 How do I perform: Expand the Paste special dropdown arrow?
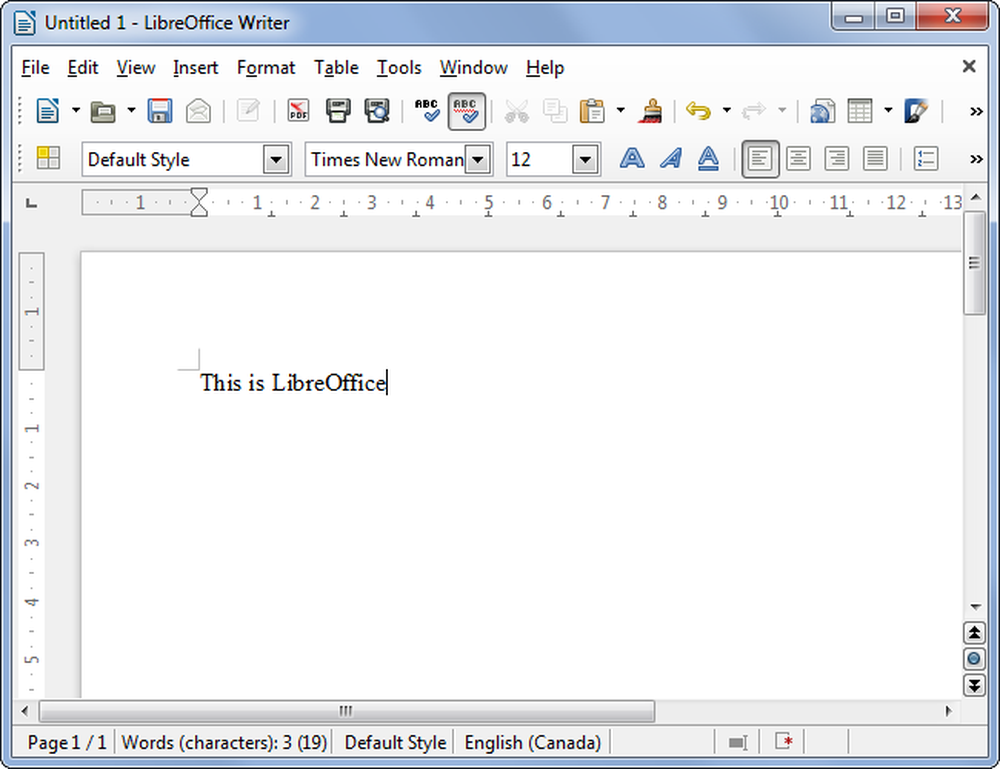pyautogui.click(x=620, y=111)
